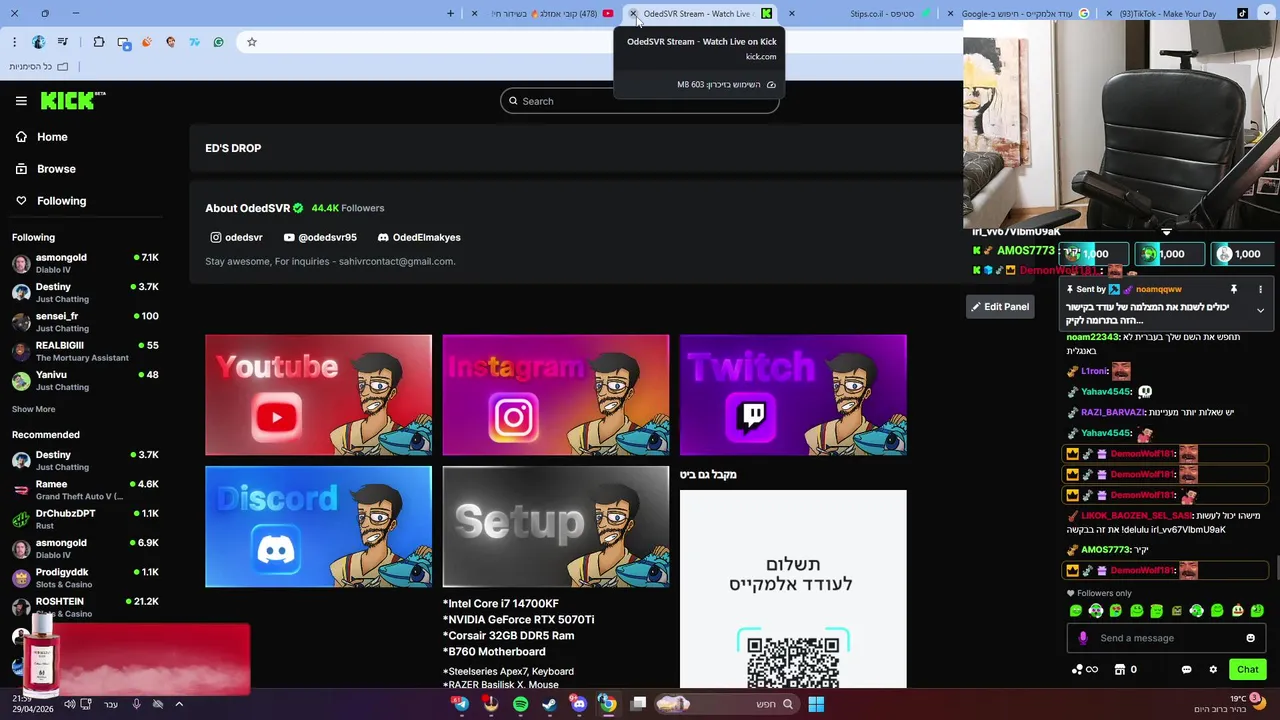Click the Bit payment QR panel
Image resolution: width=1280 pixels, height=720 pixels.
[793, 589]
